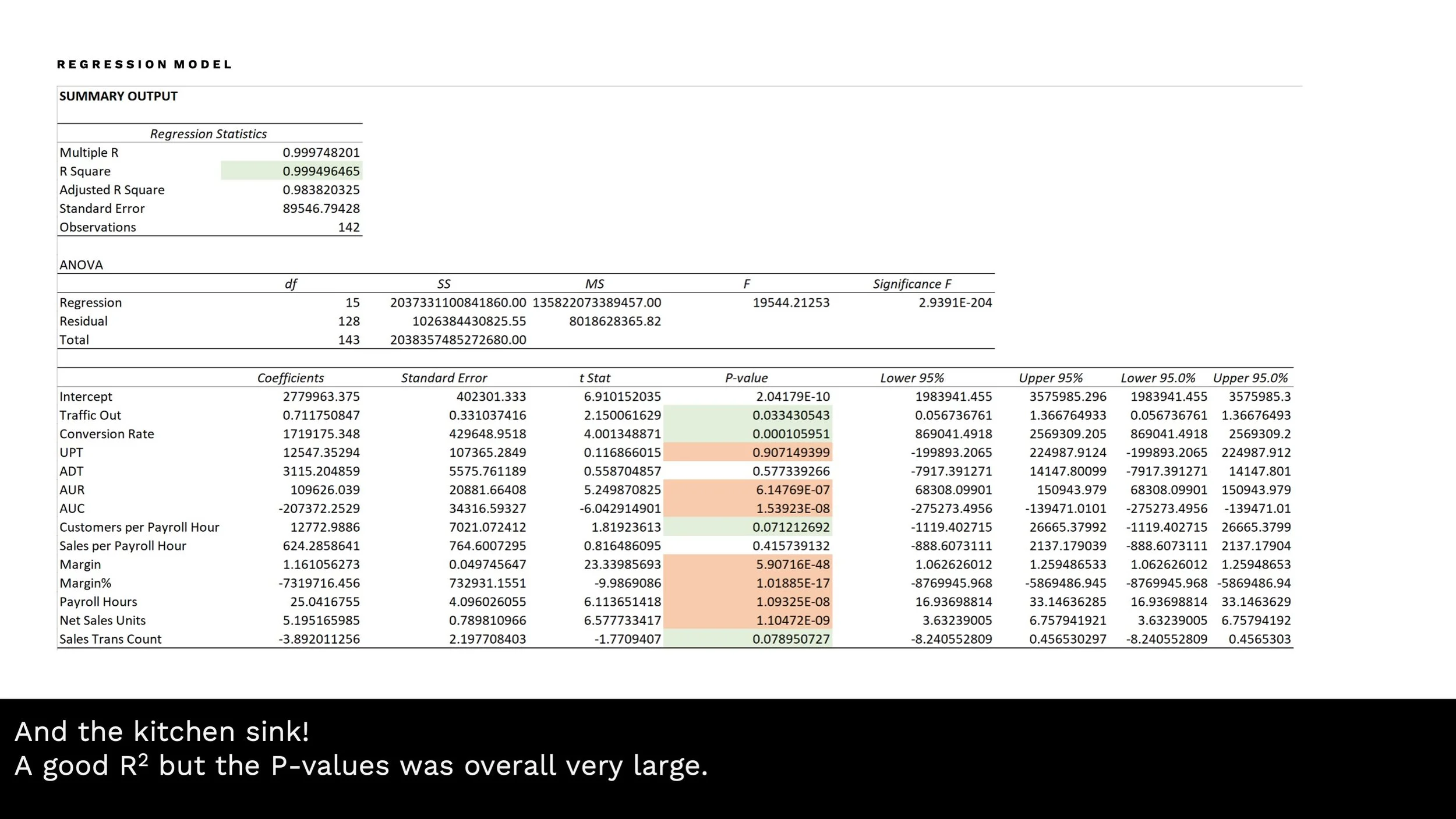The height and width of the screenshot is (819, 1456).
Task: Select the P-value column header
Action: click(x=746, y=378)
